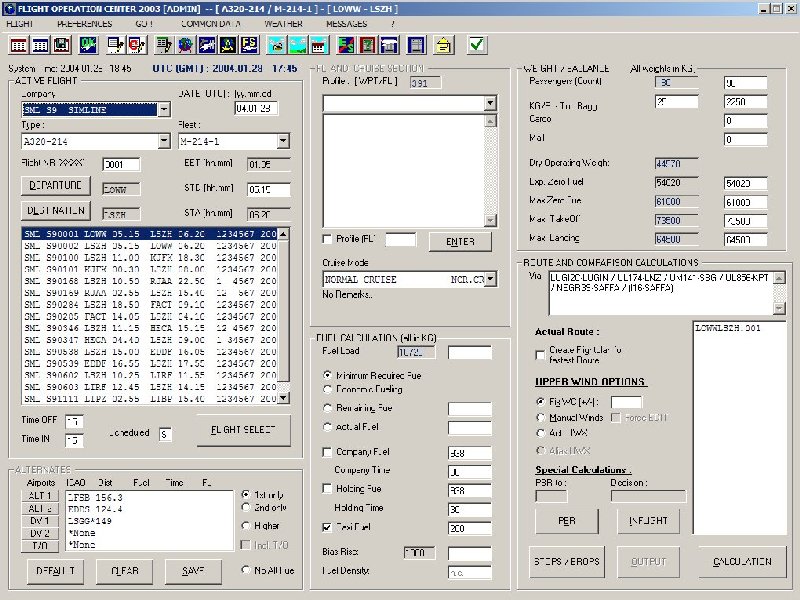Click the Flight NR input field

tap(120, 165)
